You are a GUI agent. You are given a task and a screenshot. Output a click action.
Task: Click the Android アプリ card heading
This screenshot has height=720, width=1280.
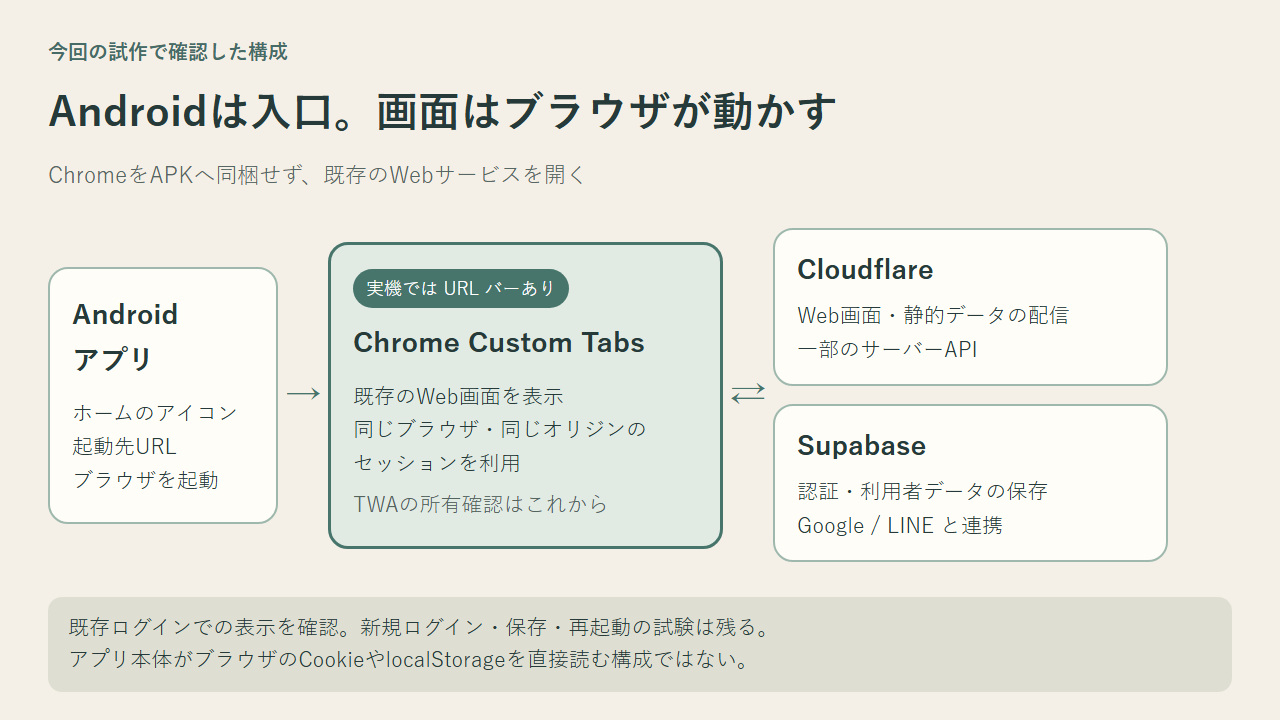[x=125, y=336]
